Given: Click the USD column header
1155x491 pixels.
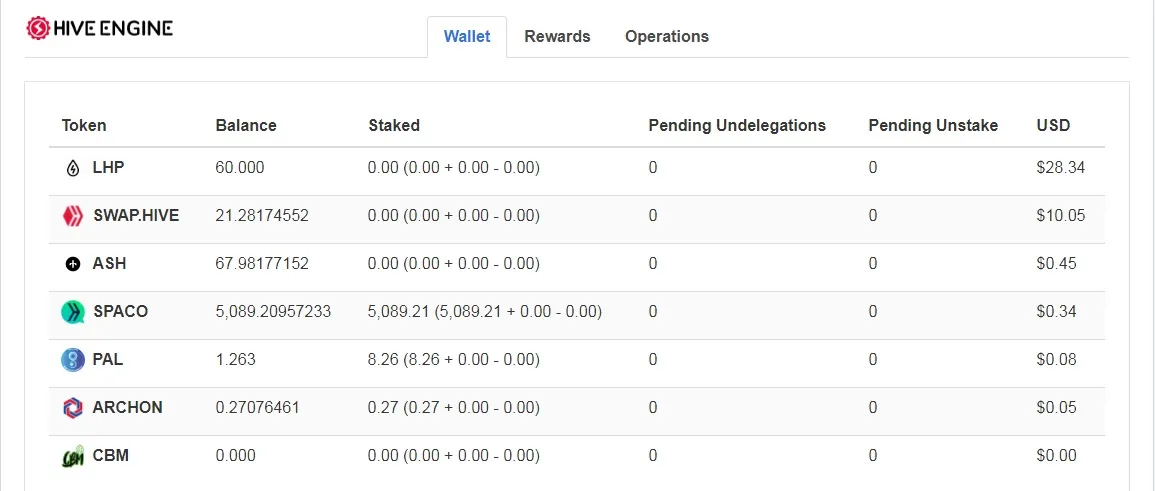Looking at the screenshot, I should (x=1053, y=125).
